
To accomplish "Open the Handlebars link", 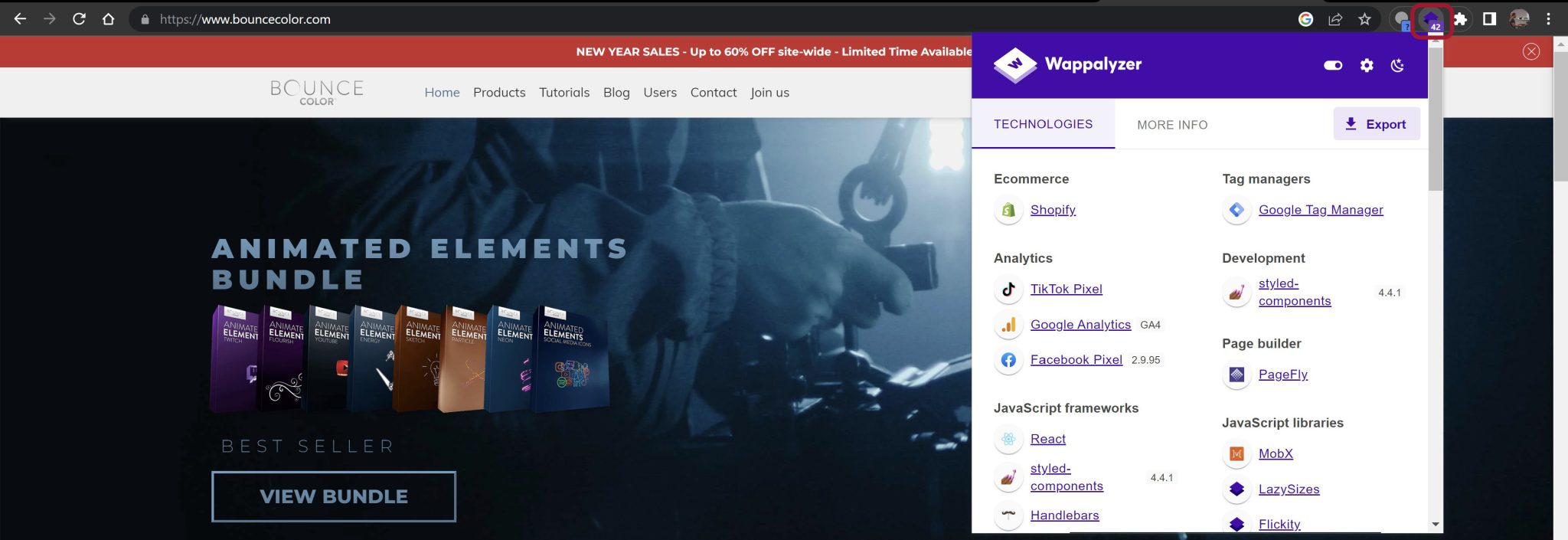I will (x=1064, y=515).
